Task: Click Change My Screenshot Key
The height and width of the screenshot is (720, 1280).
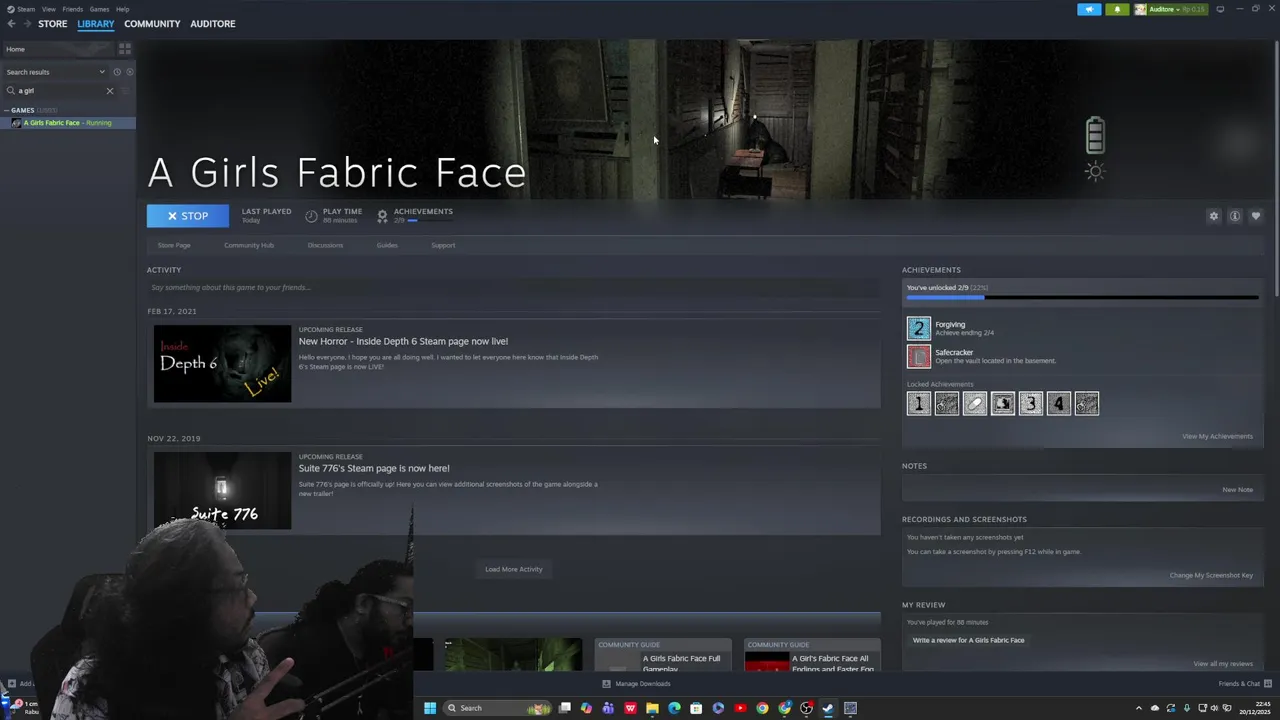Action: [x=1211, y=575]
